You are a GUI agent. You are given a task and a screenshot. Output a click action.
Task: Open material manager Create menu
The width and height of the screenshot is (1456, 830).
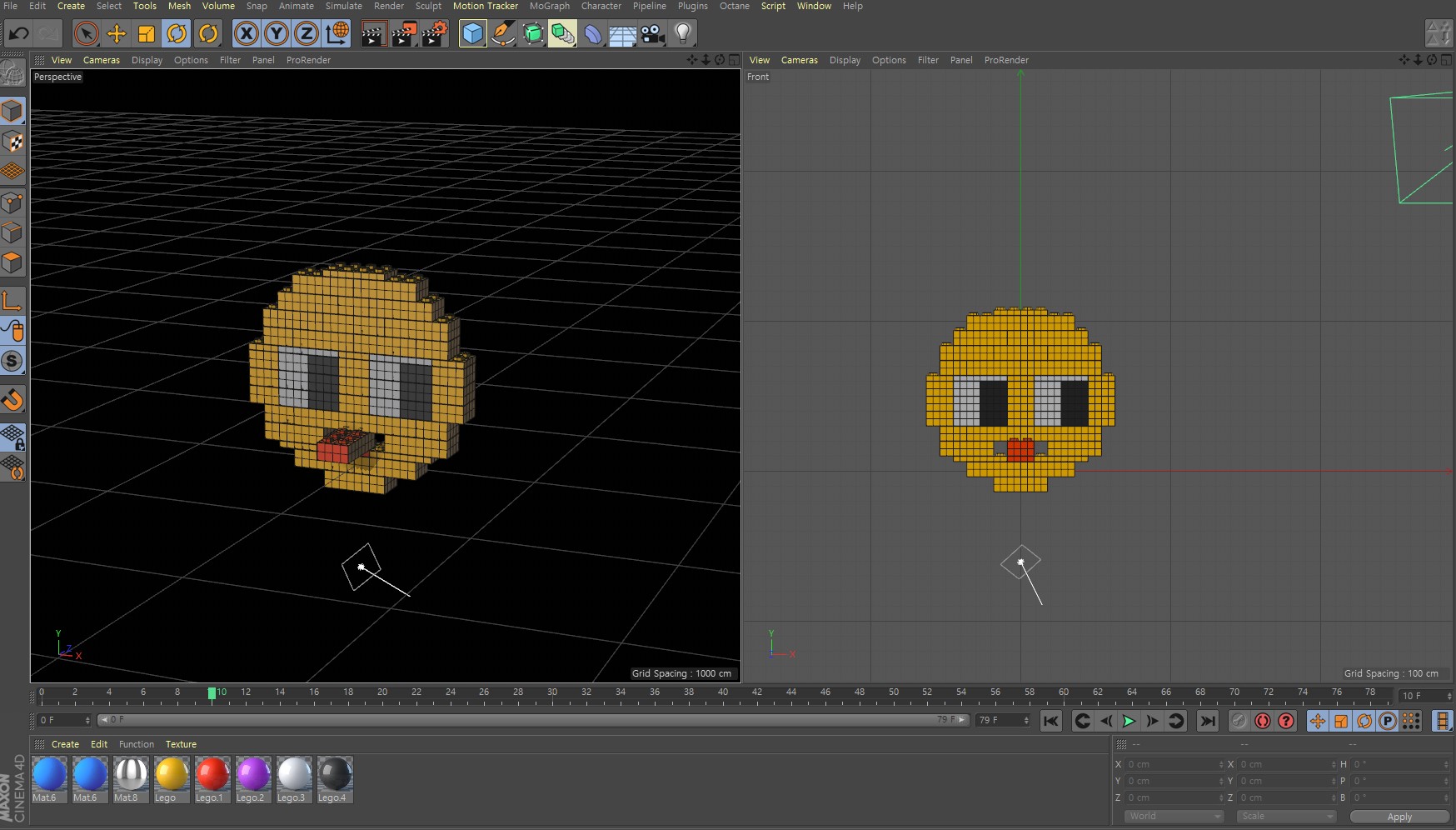(65, 744)
